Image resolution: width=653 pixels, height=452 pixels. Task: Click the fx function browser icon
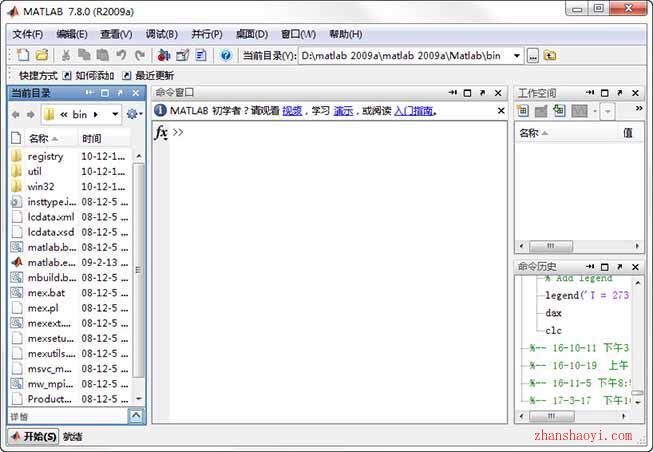(x=161, y=133)
